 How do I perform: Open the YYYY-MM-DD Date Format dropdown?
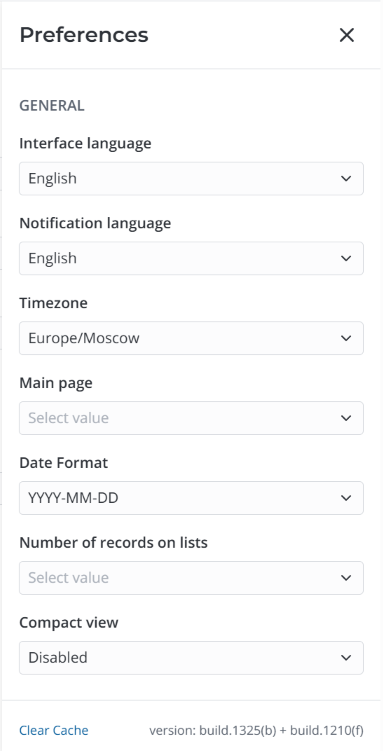coord(192,498)
